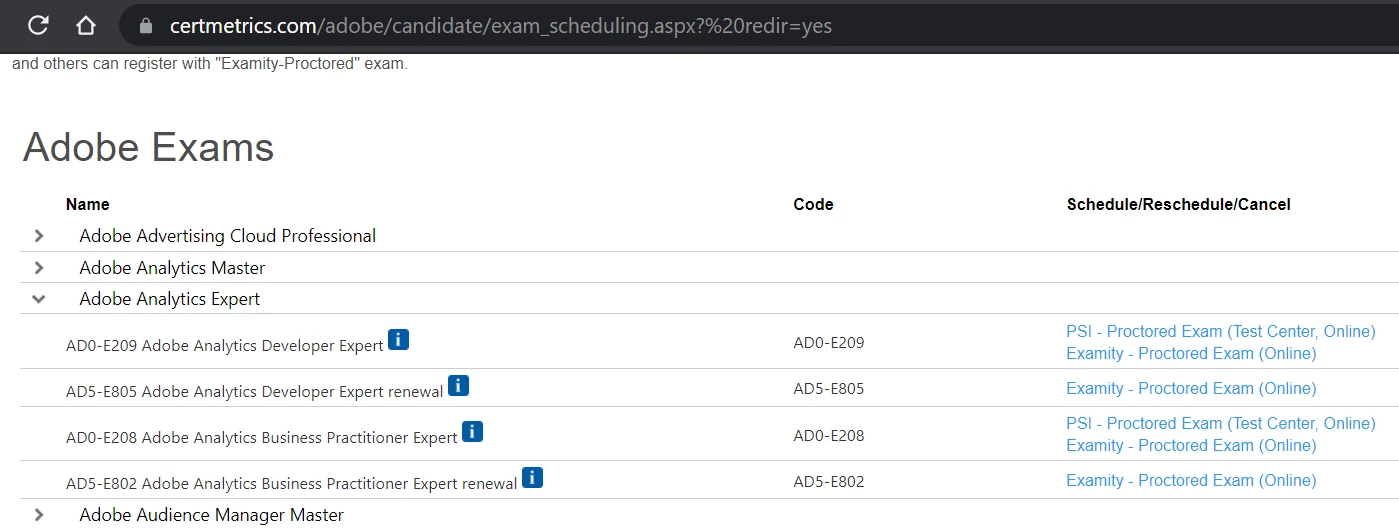
Task: Schedule AD0-E209 via Examity Proctored Exam link
Action: click(1191, 353)
